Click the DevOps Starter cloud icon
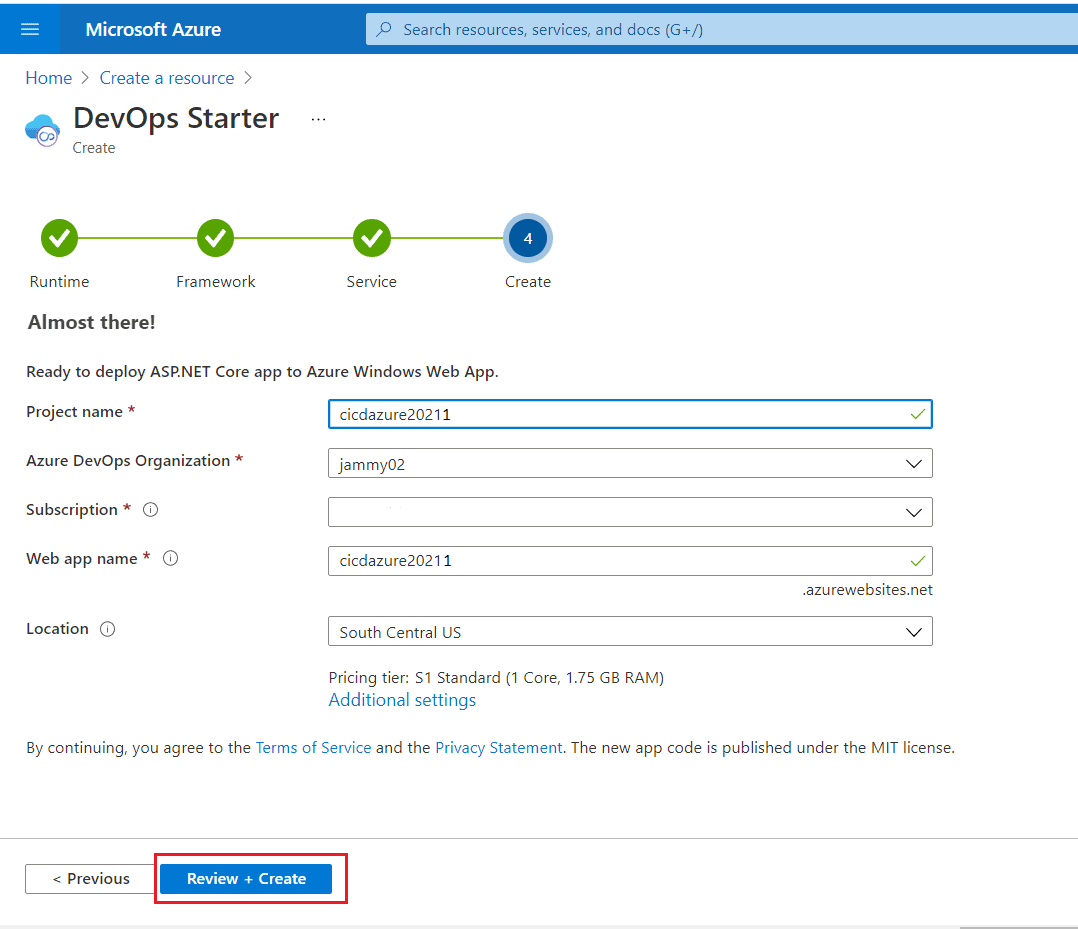This screenshot has height=929, width=1078. (42, 130)
